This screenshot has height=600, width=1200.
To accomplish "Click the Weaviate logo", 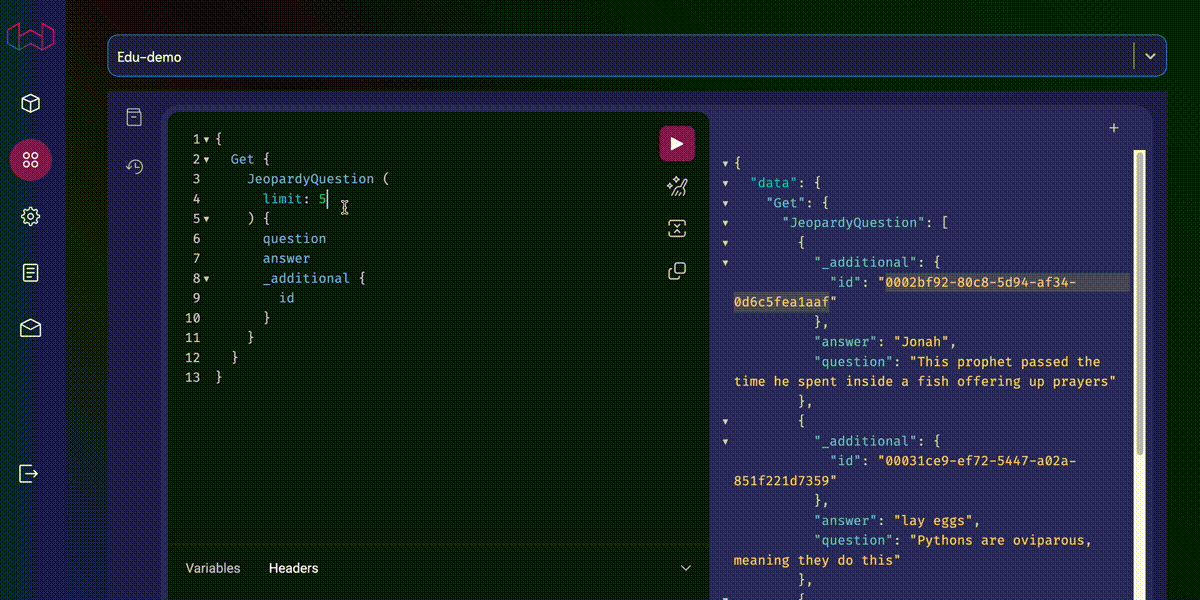I will tap(30, 36).
